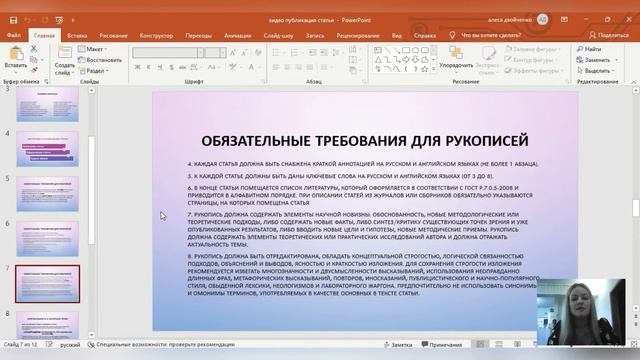Increase font size with the larger A icon
The width and height of the screenshot is (640, 360).
pyautogui.click(x=233, y=53)
